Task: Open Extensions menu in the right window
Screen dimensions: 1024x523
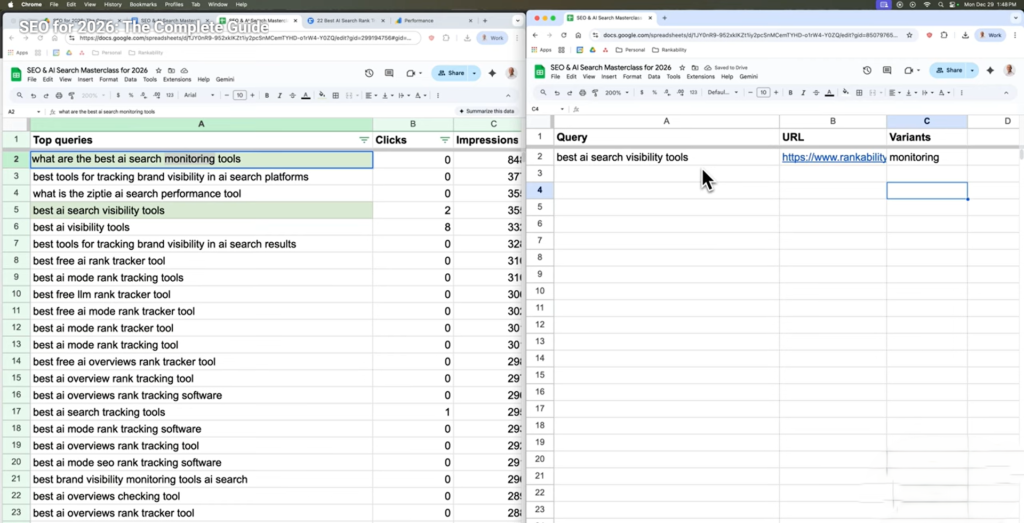Action: 700,76
